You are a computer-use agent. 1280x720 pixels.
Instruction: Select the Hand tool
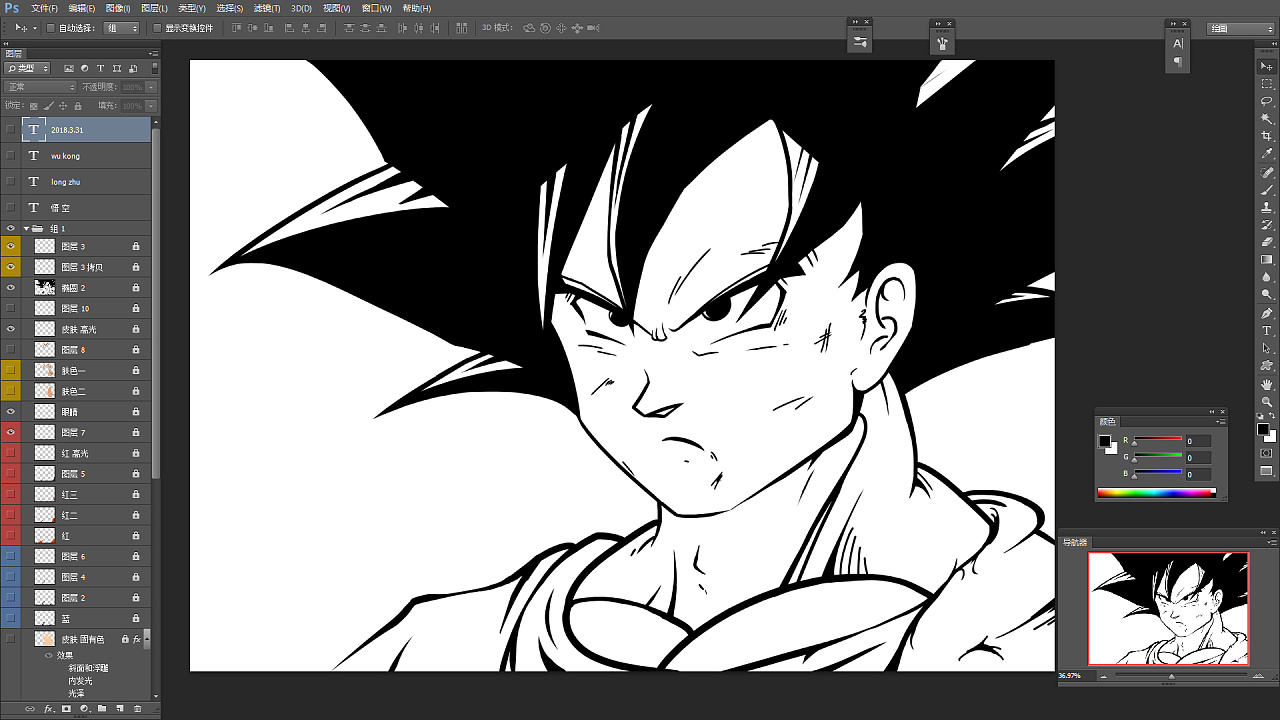click(x=1267, y=385)
